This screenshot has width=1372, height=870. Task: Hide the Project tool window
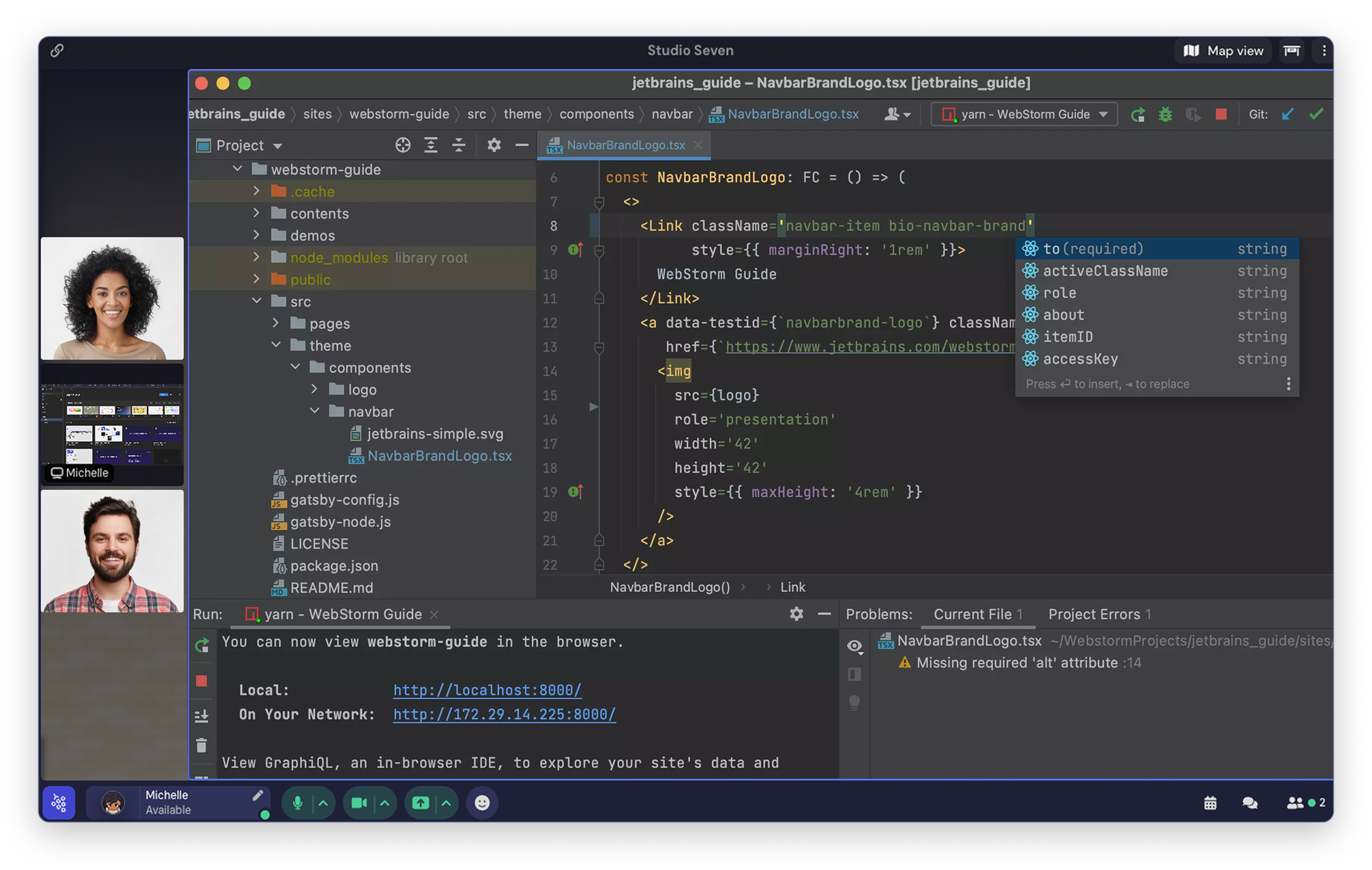point(522,146)
